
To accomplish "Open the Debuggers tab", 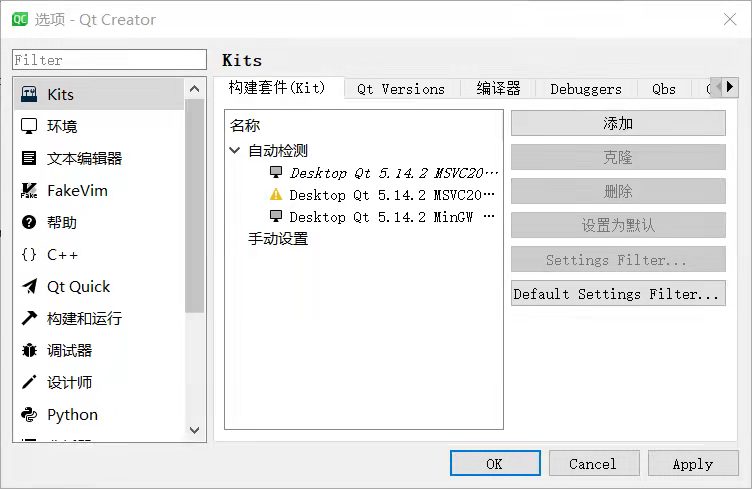I will click(x=586, y=89).
